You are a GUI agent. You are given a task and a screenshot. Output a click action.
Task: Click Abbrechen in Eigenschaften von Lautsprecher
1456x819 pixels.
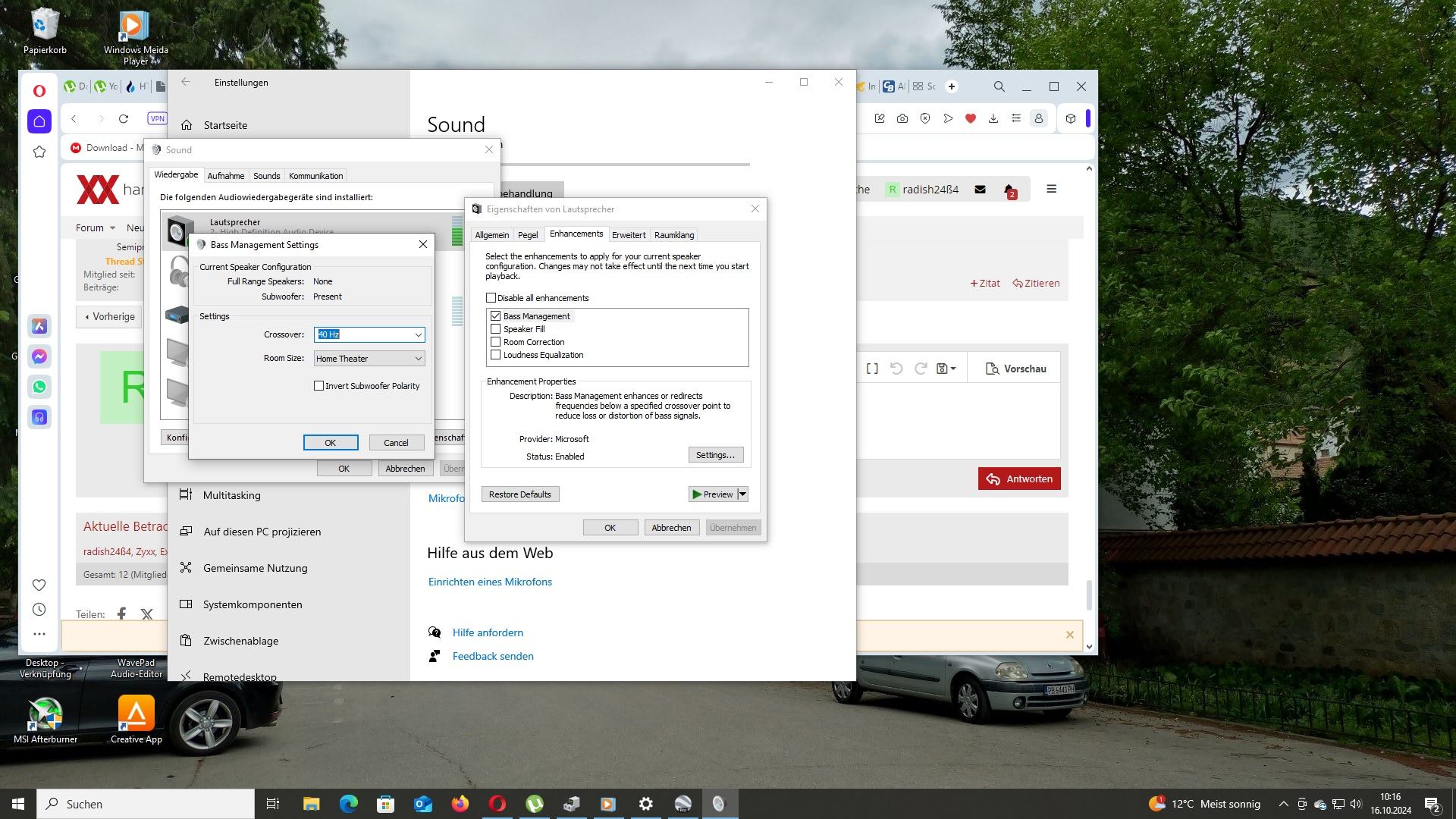(x=671, y=528)
